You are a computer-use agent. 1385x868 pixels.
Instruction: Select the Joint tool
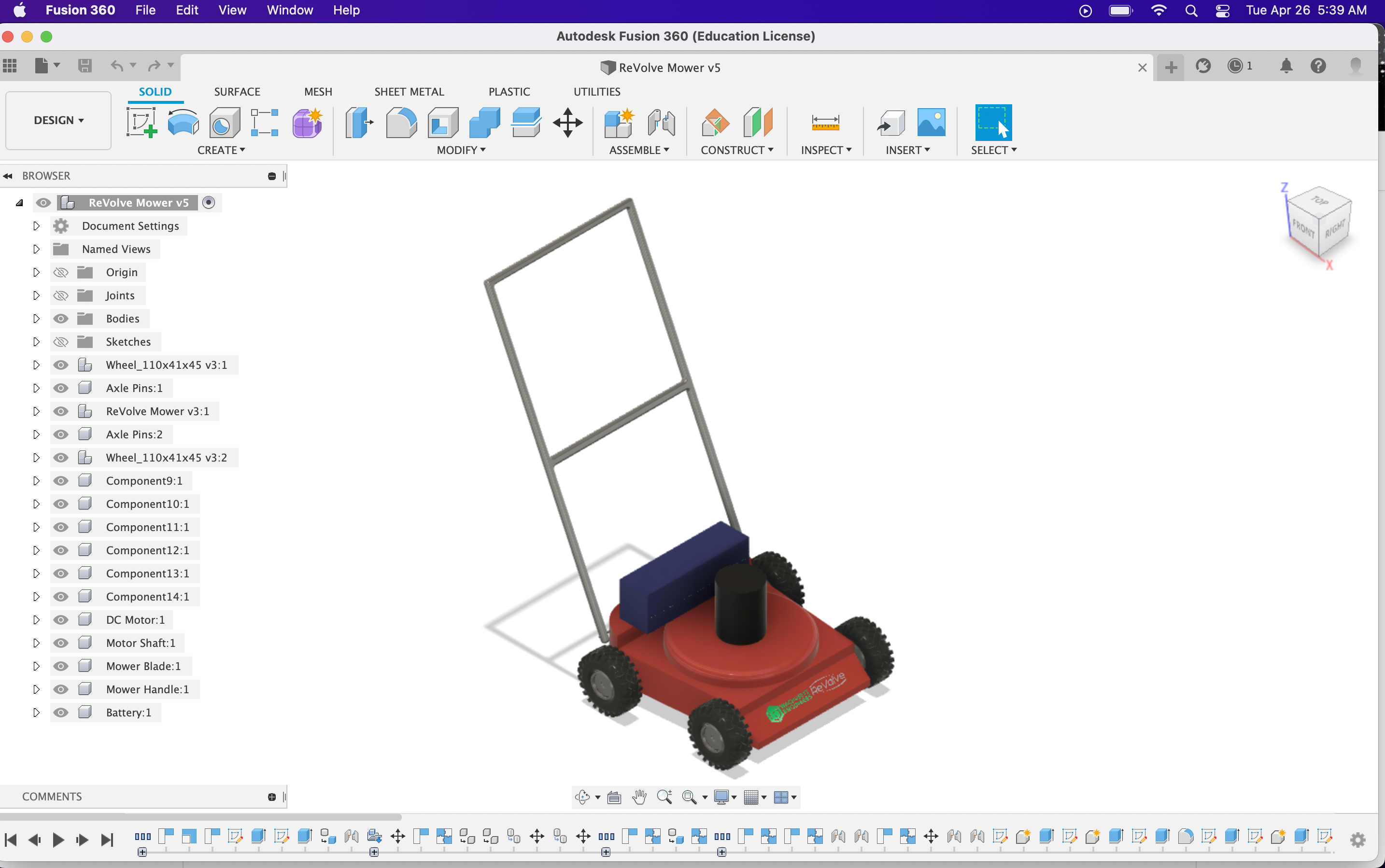coord(661,123)
